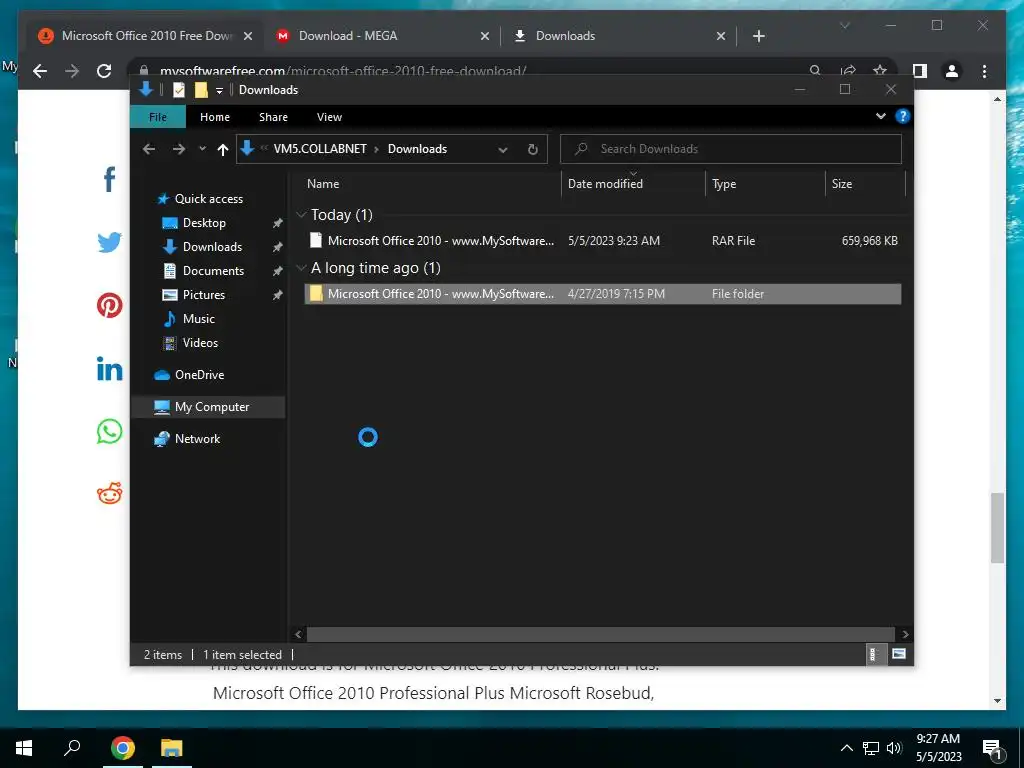Viewport: 1024px width, 768px height.
Task: Select Pictures in navigation pane
Action: point(204,295)
